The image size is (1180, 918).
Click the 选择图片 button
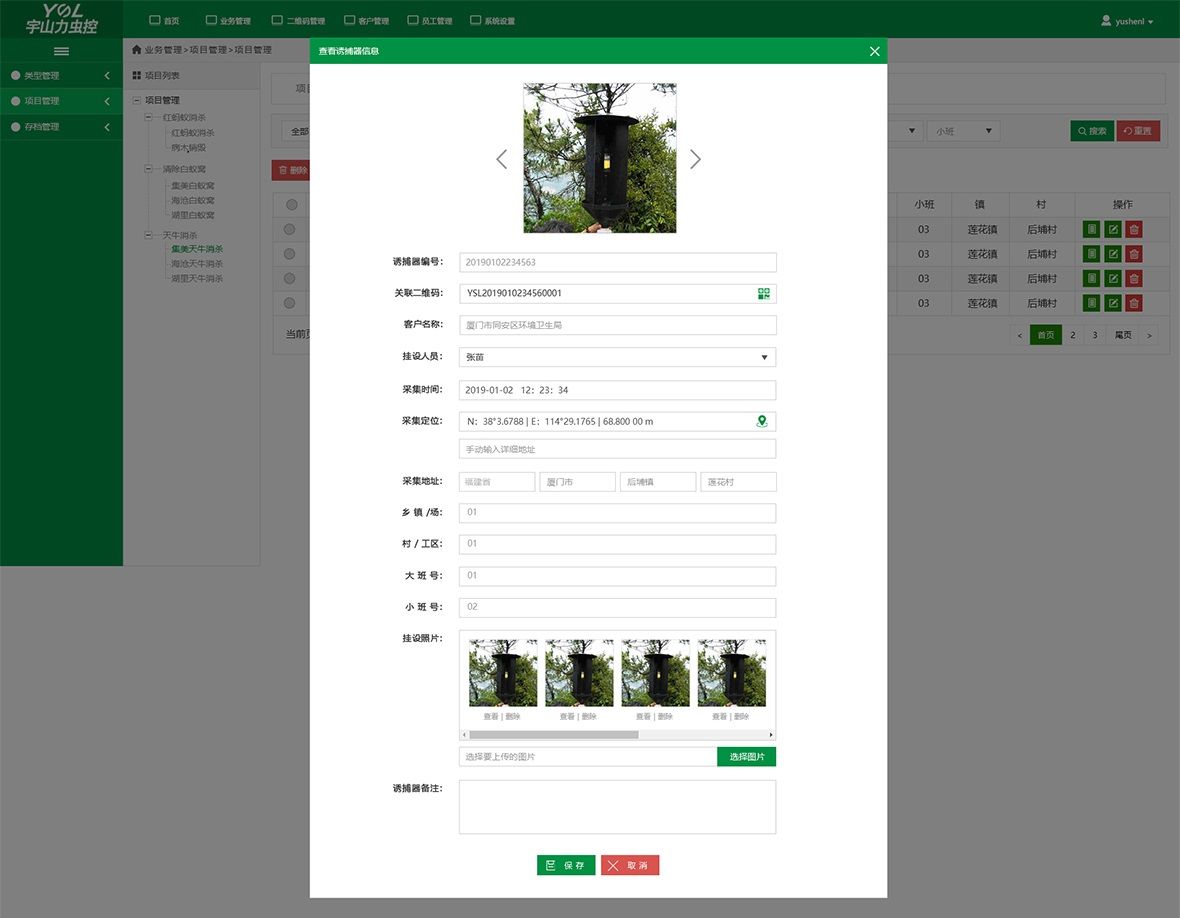(746, 757)
